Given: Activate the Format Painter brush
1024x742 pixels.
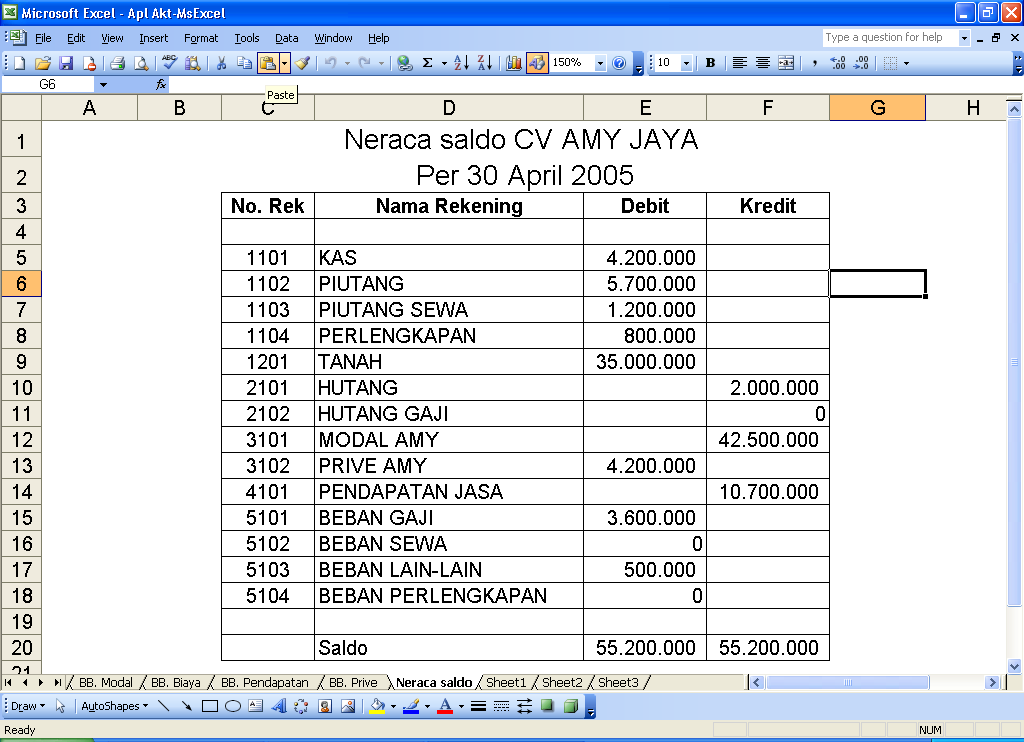Looking at the screenshot, I should [302, 63].
